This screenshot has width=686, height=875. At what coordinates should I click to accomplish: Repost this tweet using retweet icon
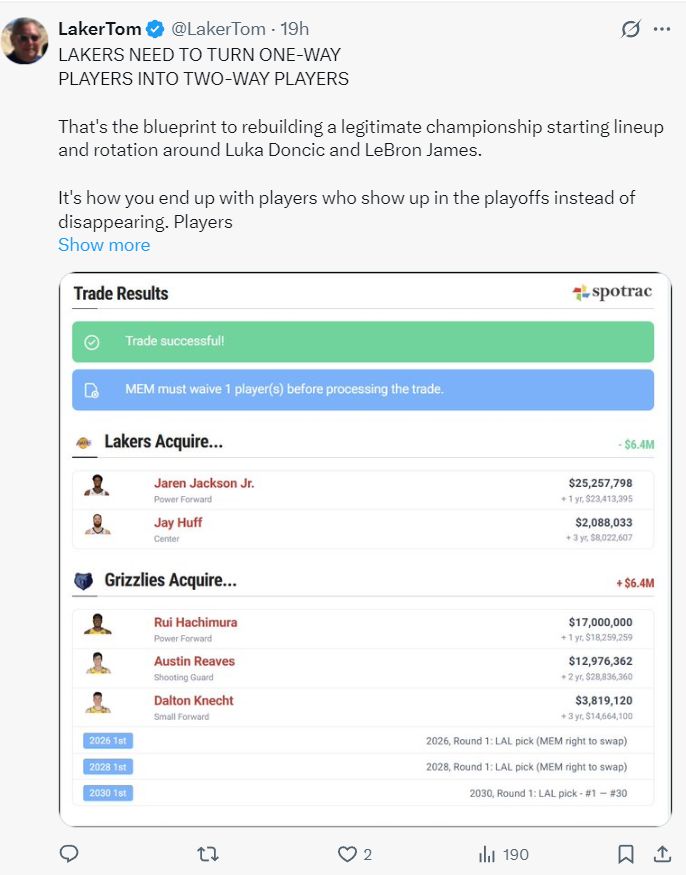pos(208,854)
